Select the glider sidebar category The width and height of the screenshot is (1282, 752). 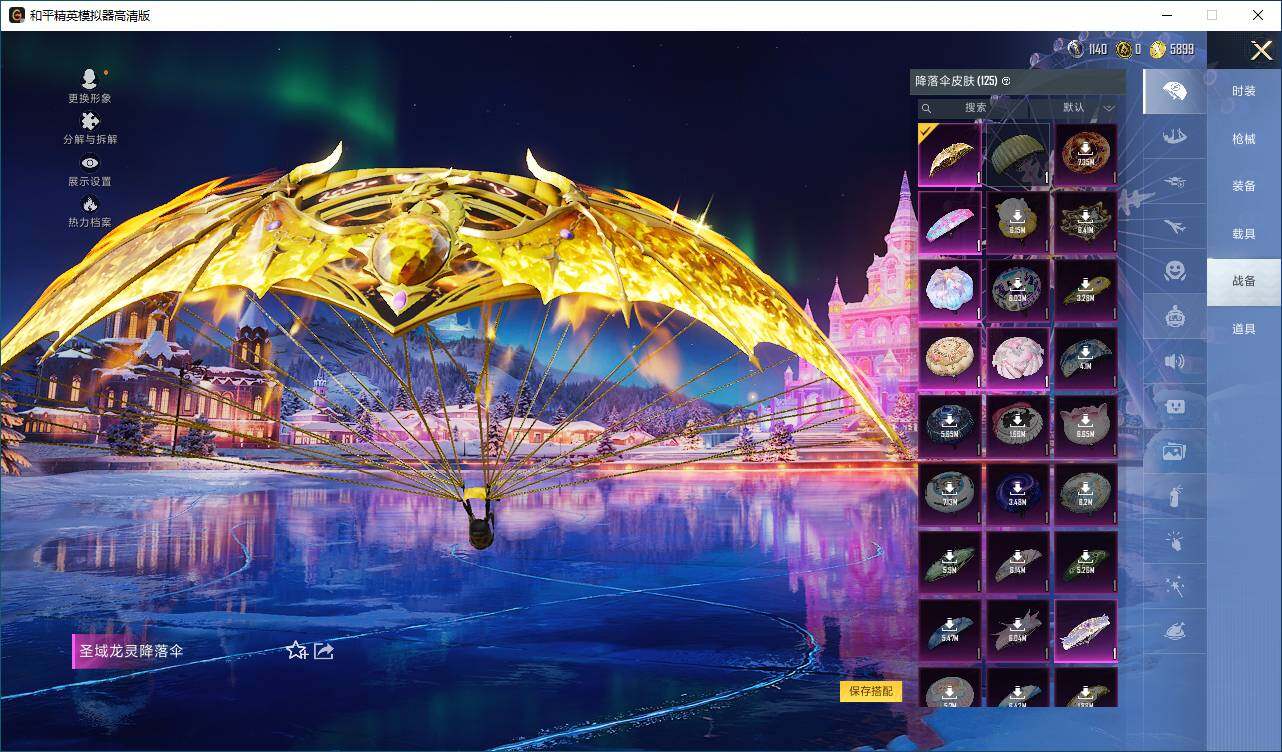point(1174,182)
